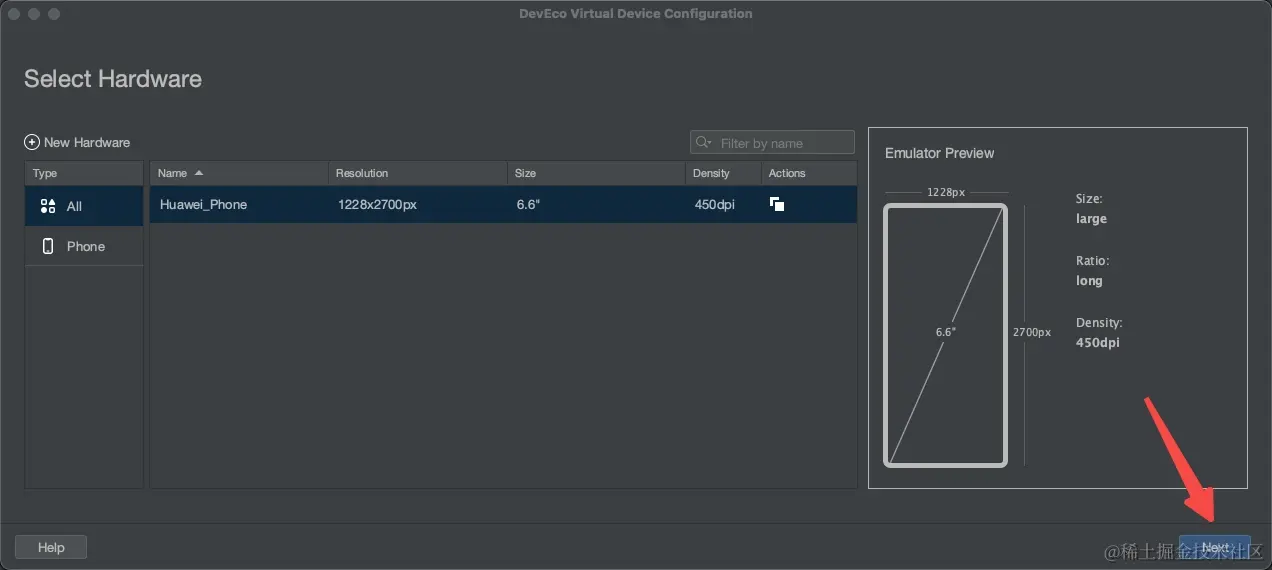Select the All device type
1272x570 pixels.
[84, 206]
